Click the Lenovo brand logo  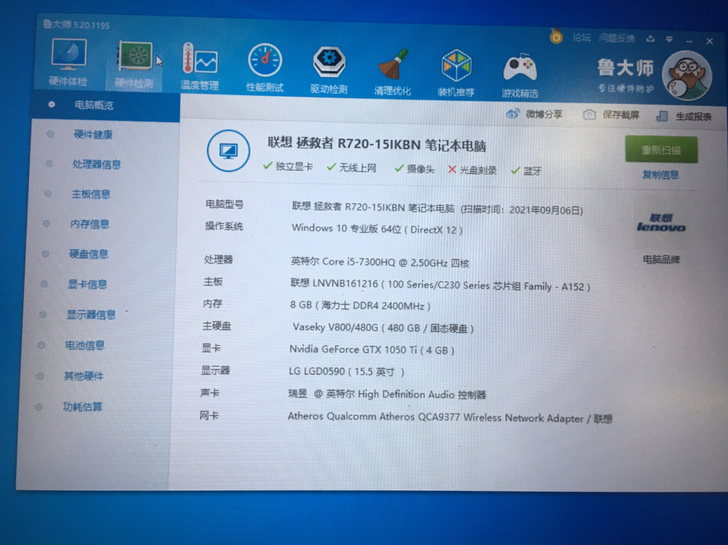(x=661, y=223)
